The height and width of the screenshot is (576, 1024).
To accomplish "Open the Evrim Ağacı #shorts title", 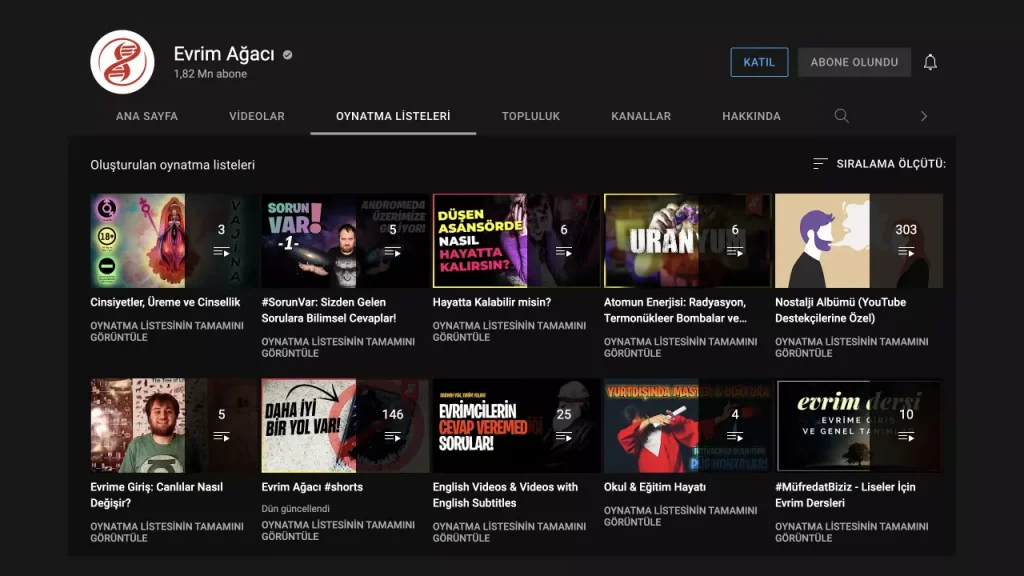I will 312,487.
